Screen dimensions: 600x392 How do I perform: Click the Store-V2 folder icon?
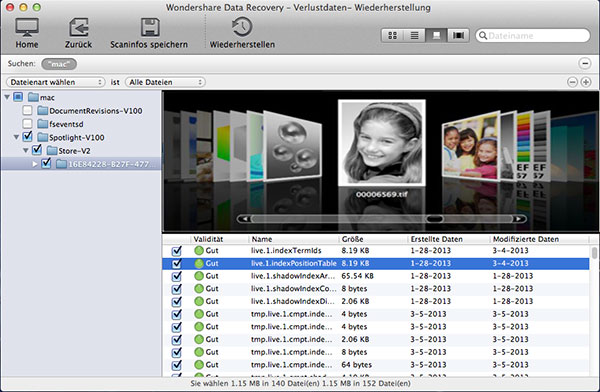[x=52, y=151]
